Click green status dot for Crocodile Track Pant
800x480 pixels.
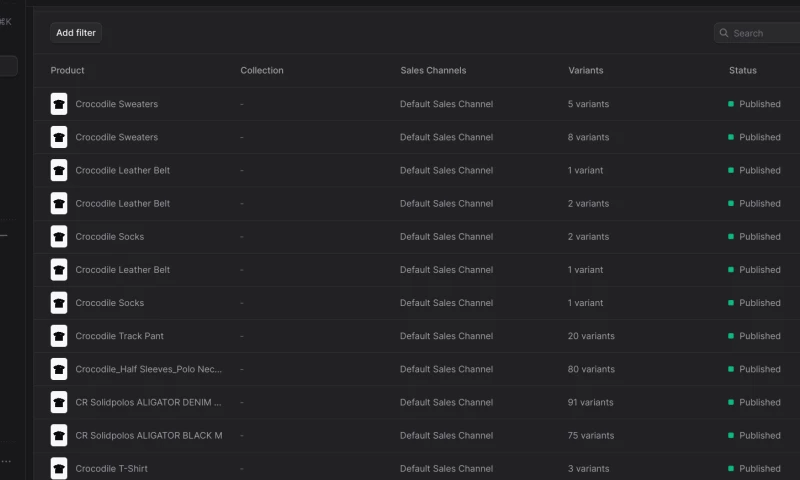731,336
